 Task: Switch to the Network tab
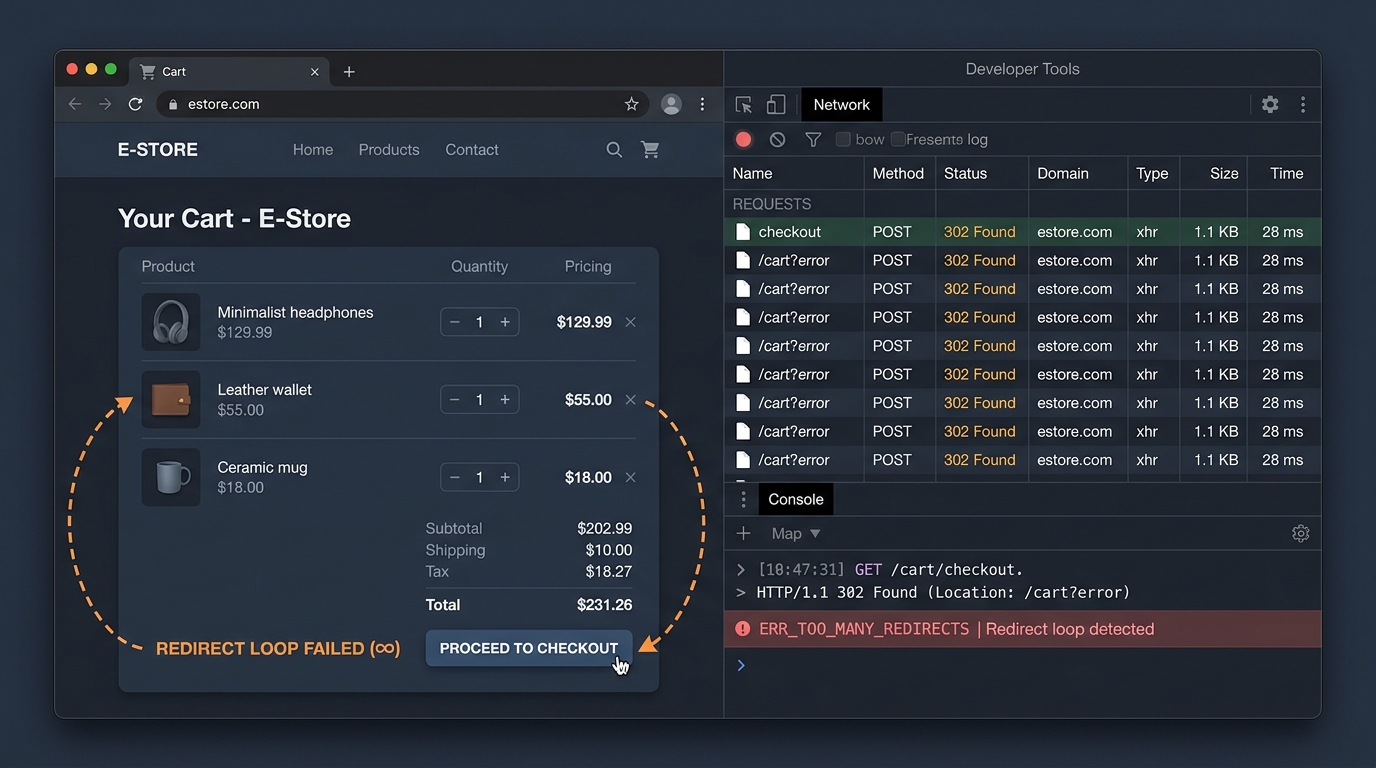click(842, 105)
